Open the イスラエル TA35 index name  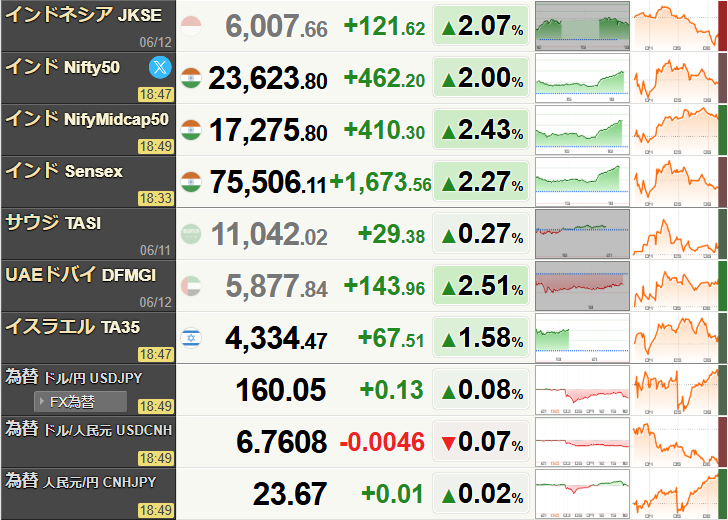(72, 327)
